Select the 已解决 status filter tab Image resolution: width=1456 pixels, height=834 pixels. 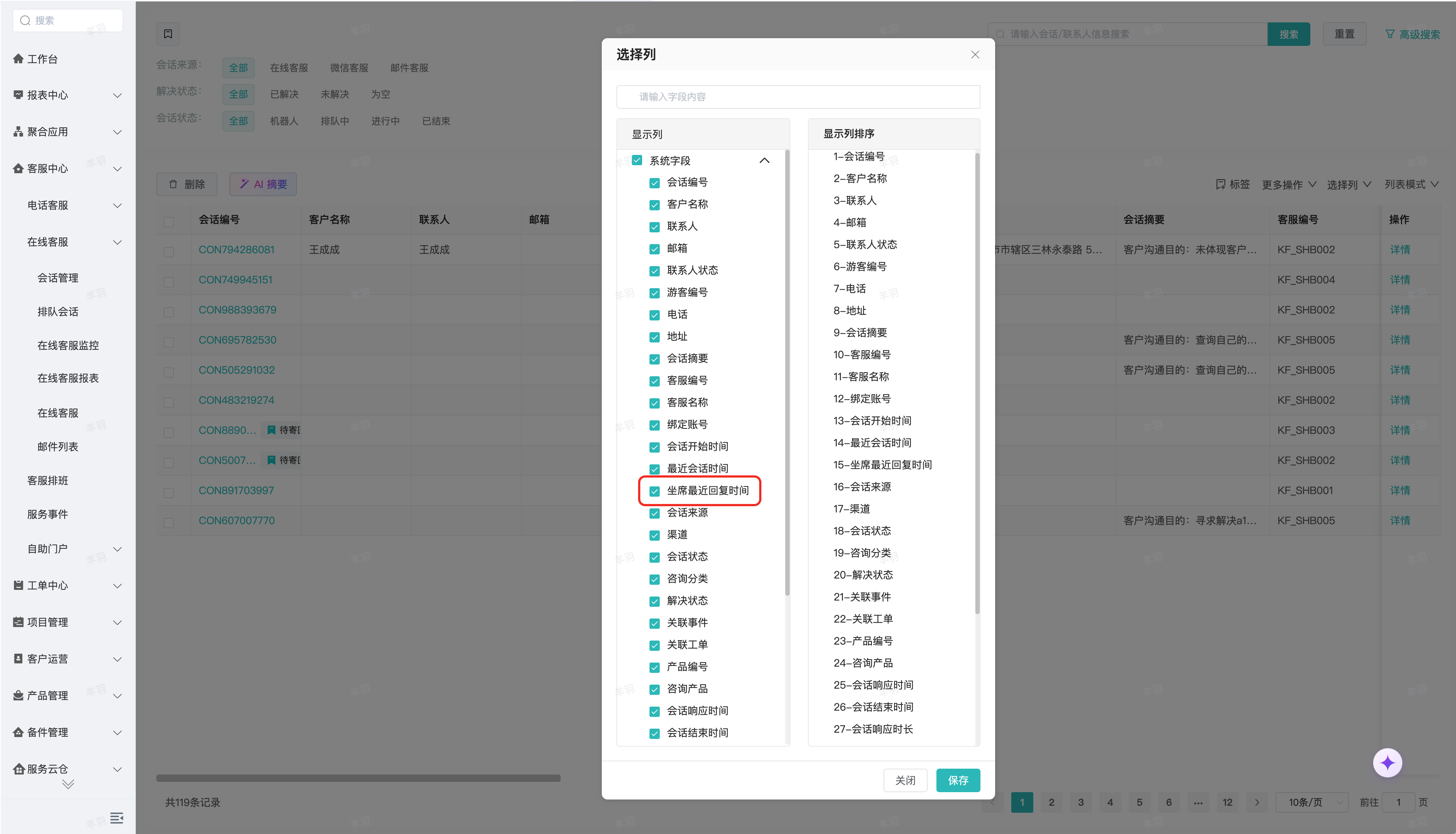[x=284, y=94]
